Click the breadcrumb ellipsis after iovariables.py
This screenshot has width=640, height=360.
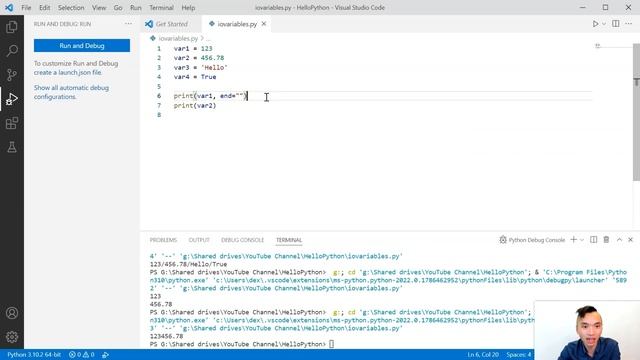pos(208,38)
